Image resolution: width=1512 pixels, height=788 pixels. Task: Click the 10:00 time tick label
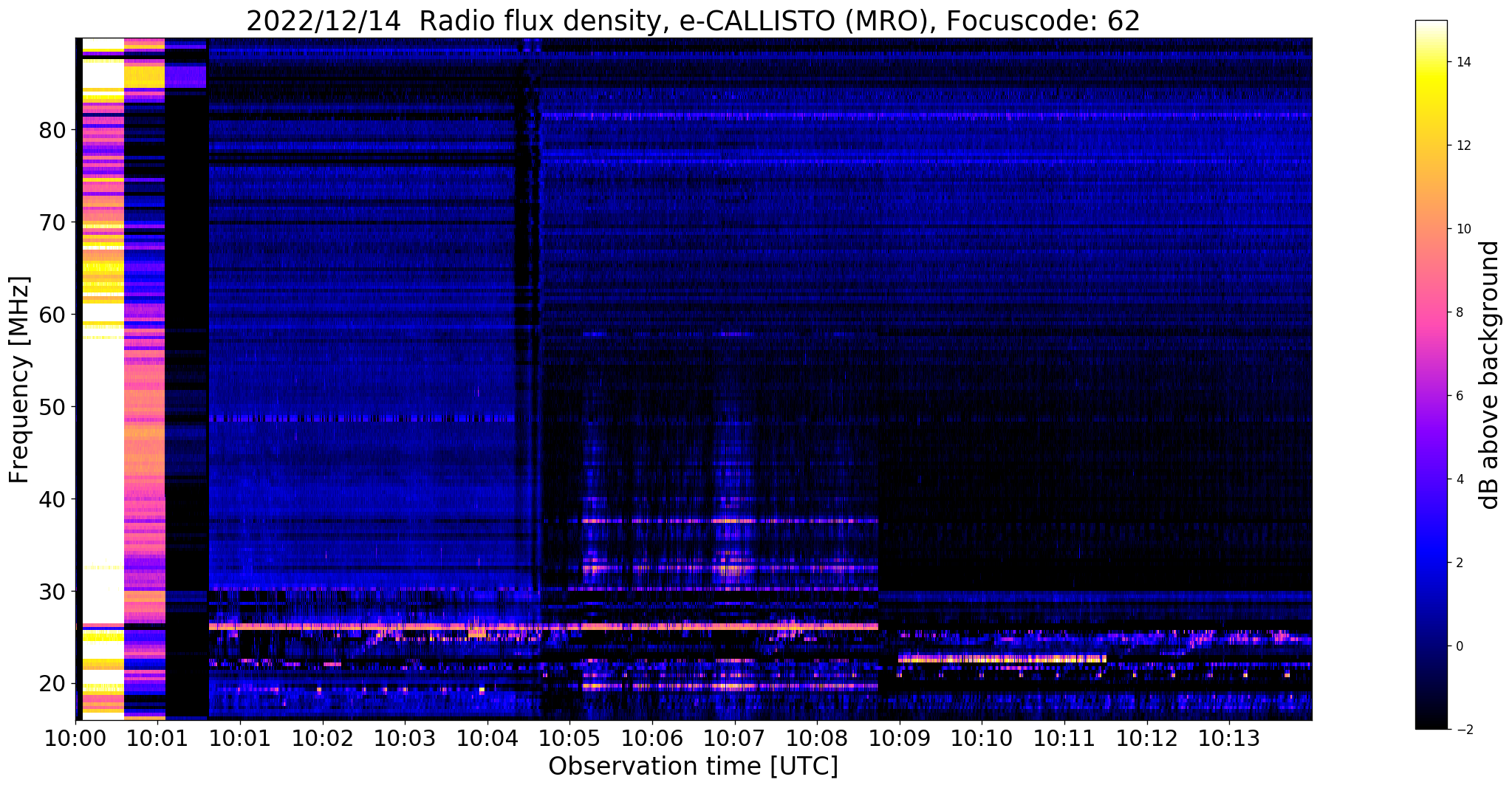tap(75, 739)
